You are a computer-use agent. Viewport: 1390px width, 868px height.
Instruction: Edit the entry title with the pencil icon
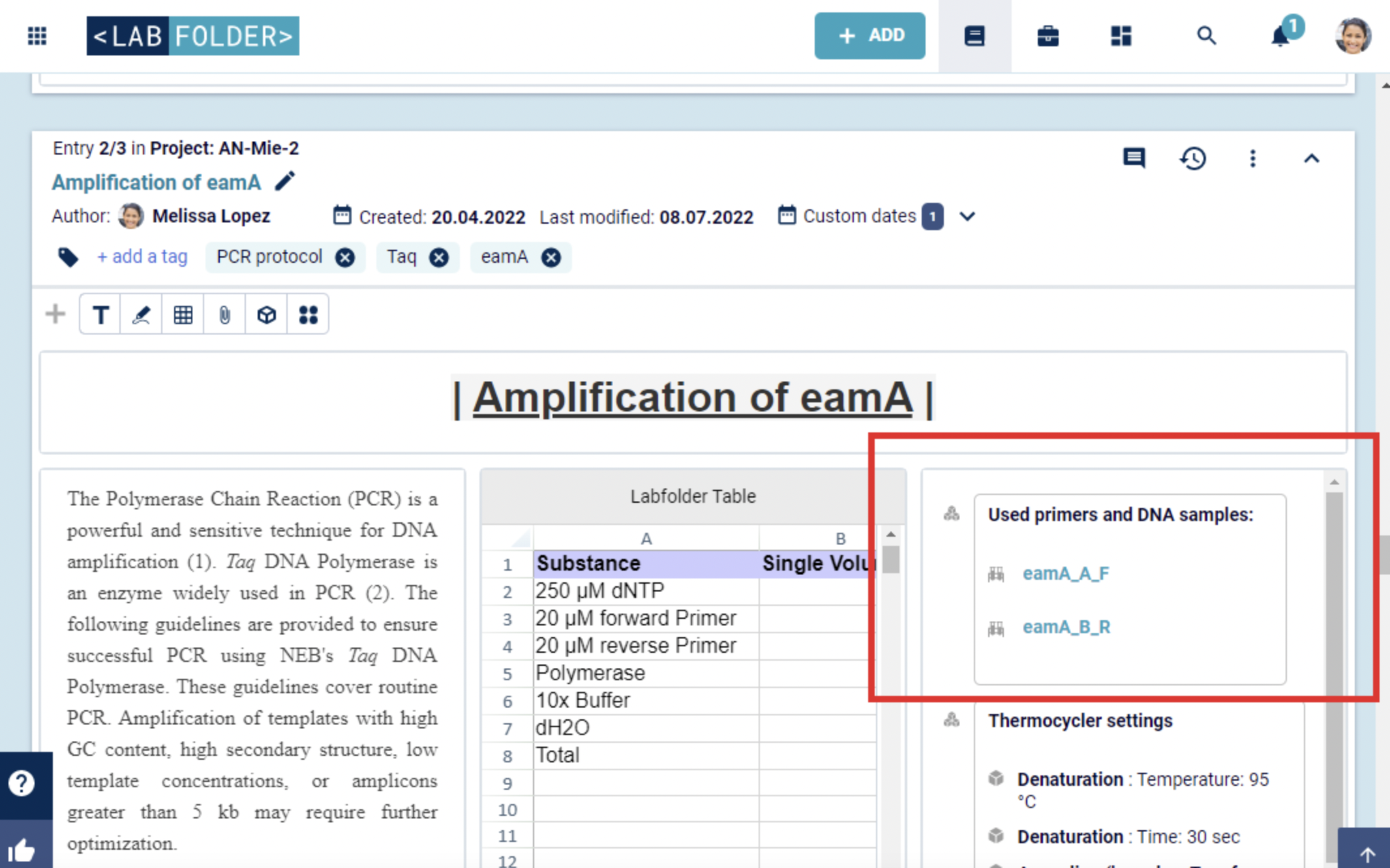(x=285, y=181)
